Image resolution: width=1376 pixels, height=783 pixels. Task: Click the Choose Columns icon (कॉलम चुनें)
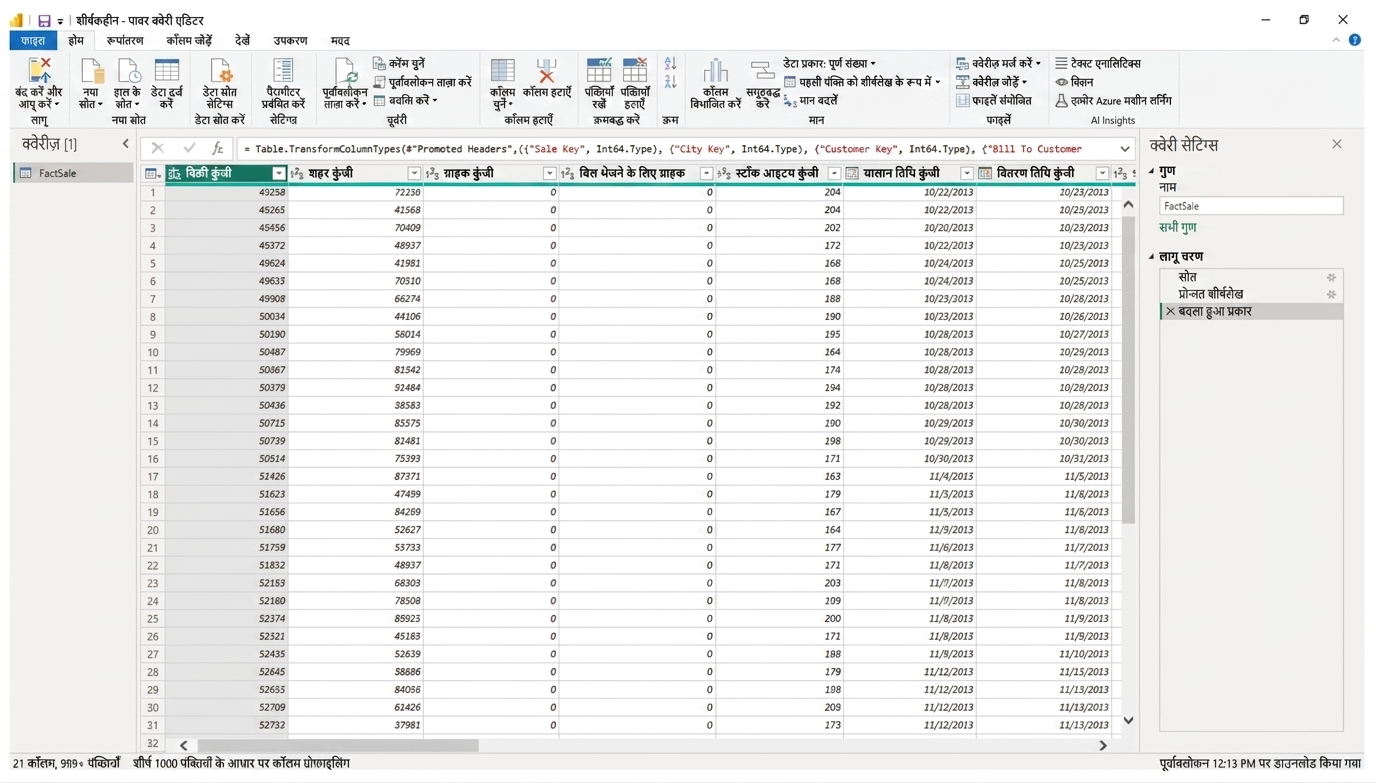pyautogui.click(x=502, y=71)
